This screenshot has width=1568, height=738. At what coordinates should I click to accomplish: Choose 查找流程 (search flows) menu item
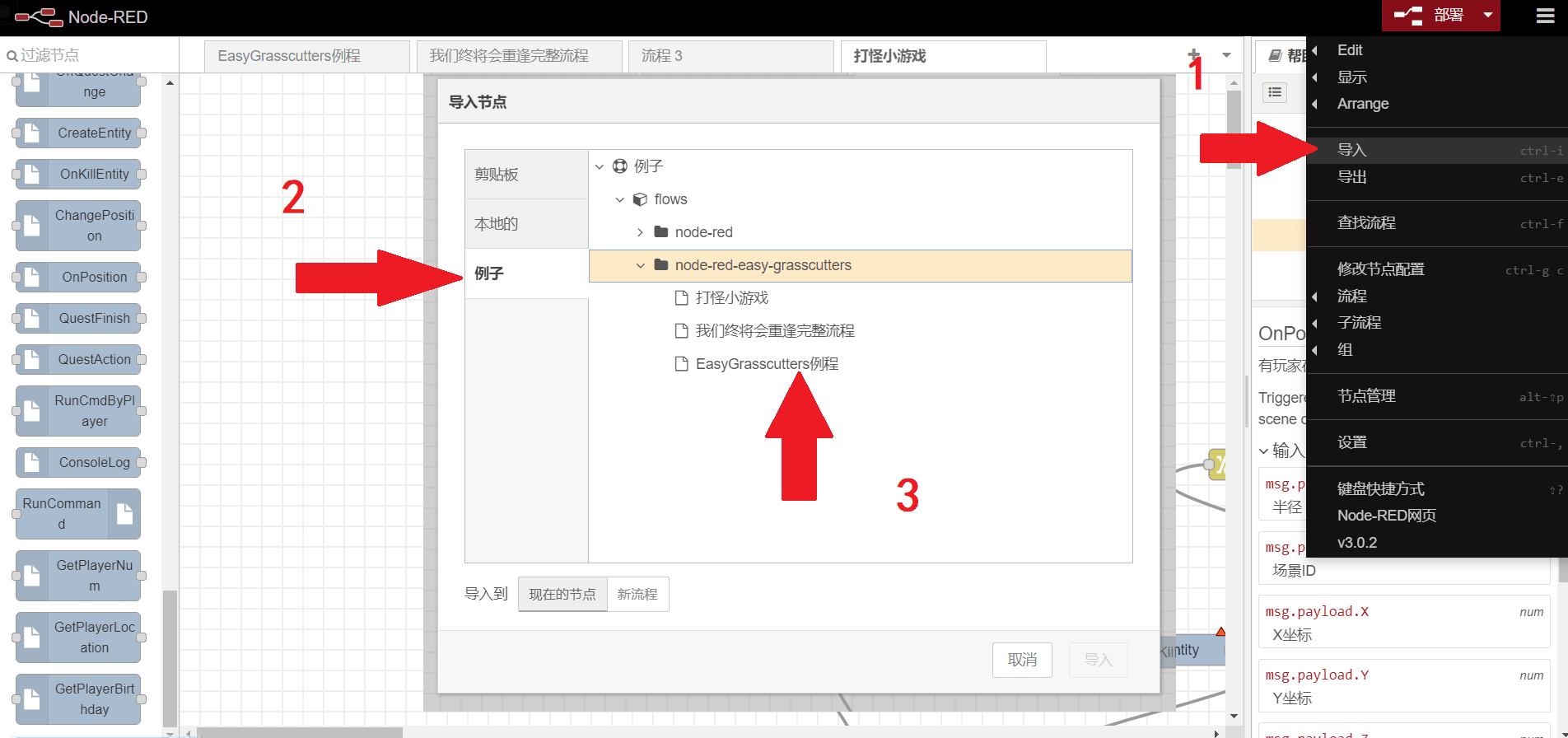click(x=1437, y=223)
